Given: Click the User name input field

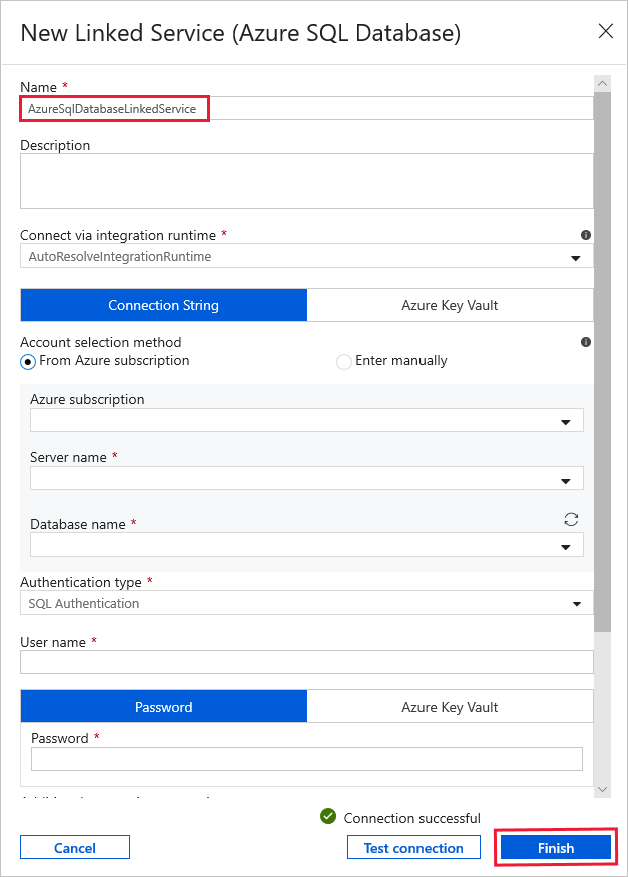Looking at the screenshot, I should click(306, 662).
